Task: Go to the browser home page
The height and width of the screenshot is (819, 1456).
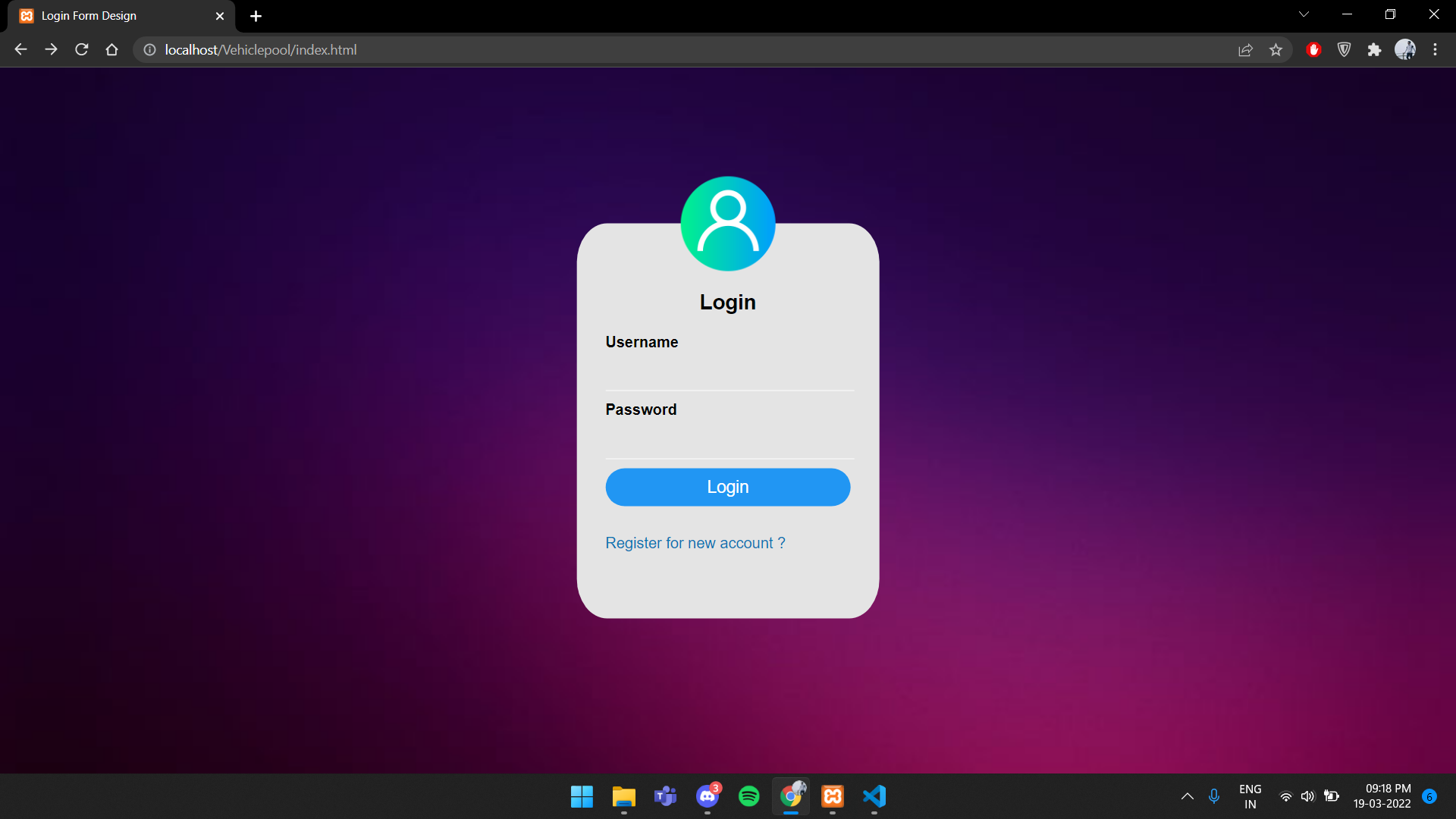Action: tap(112, 50)
